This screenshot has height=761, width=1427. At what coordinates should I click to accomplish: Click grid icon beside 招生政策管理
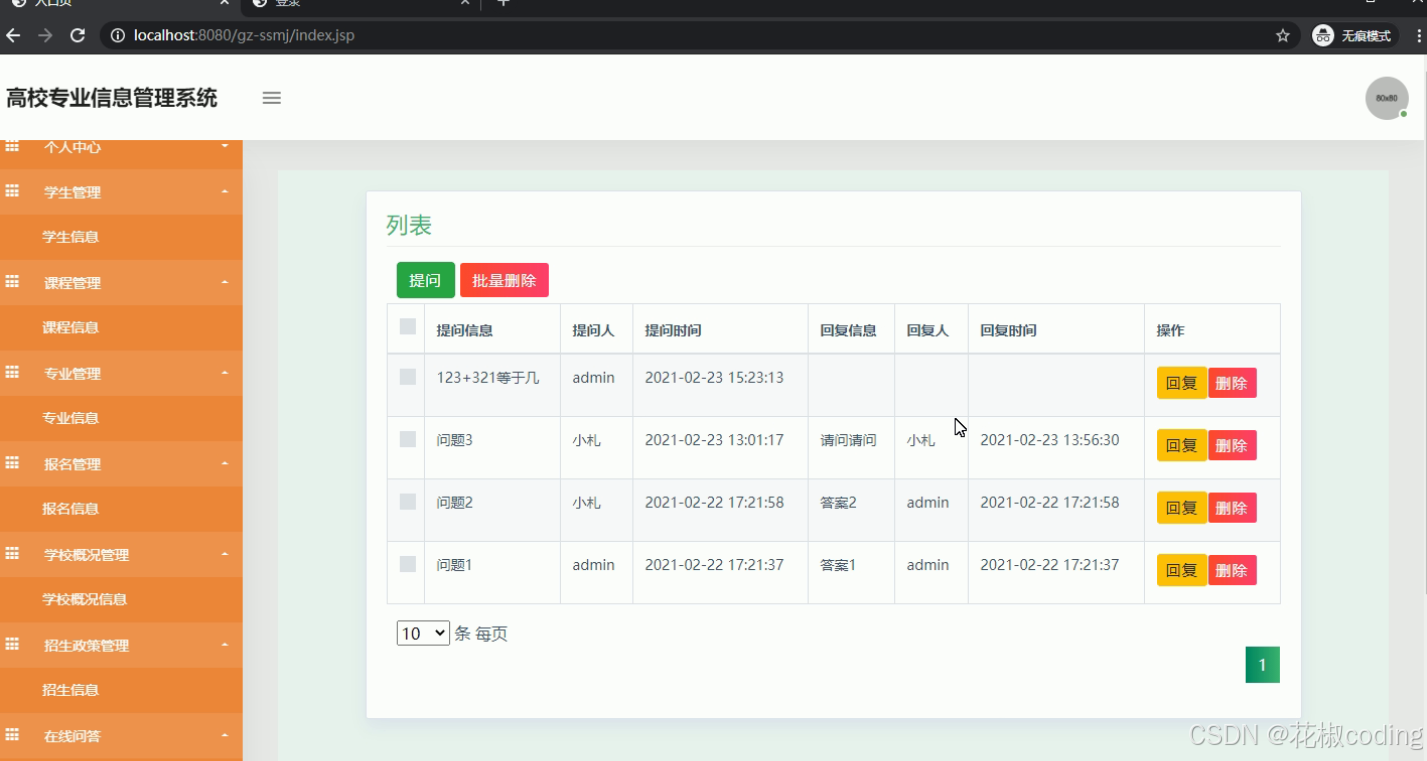pyautogui.click(x=12, y=644)
